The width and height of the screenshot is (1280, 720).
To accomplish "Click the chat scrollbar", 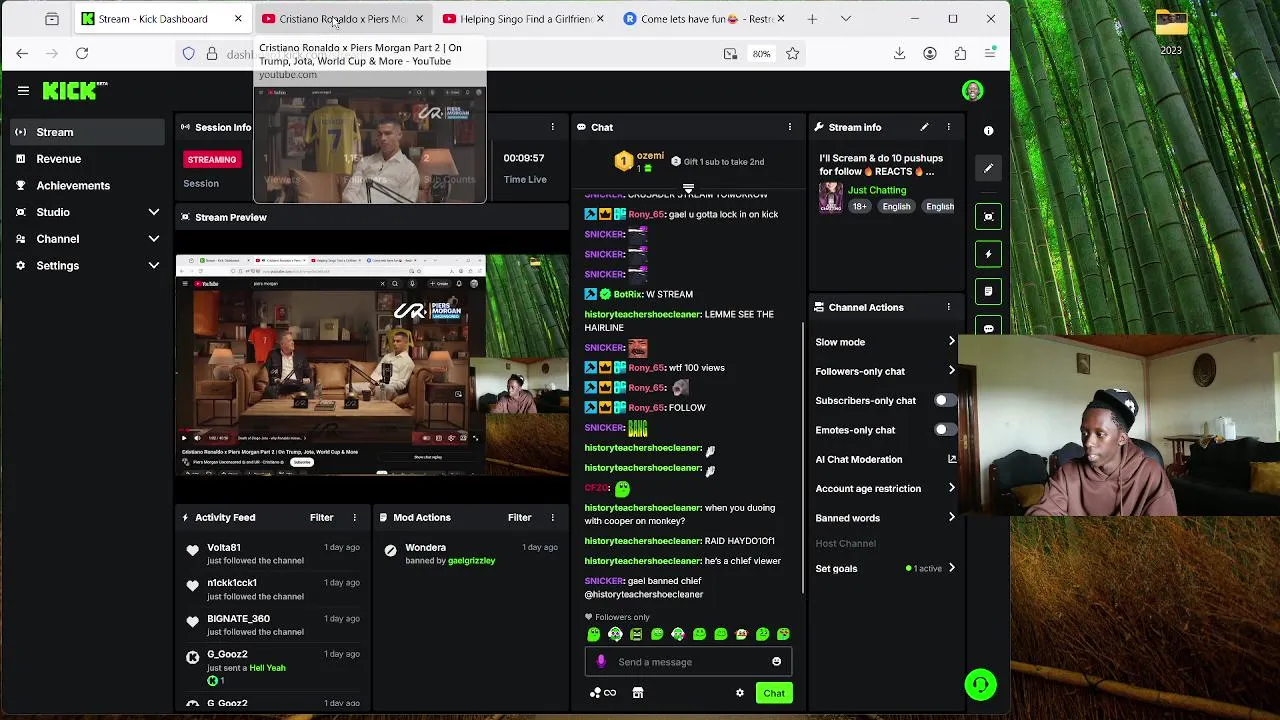I will (803, 458).
